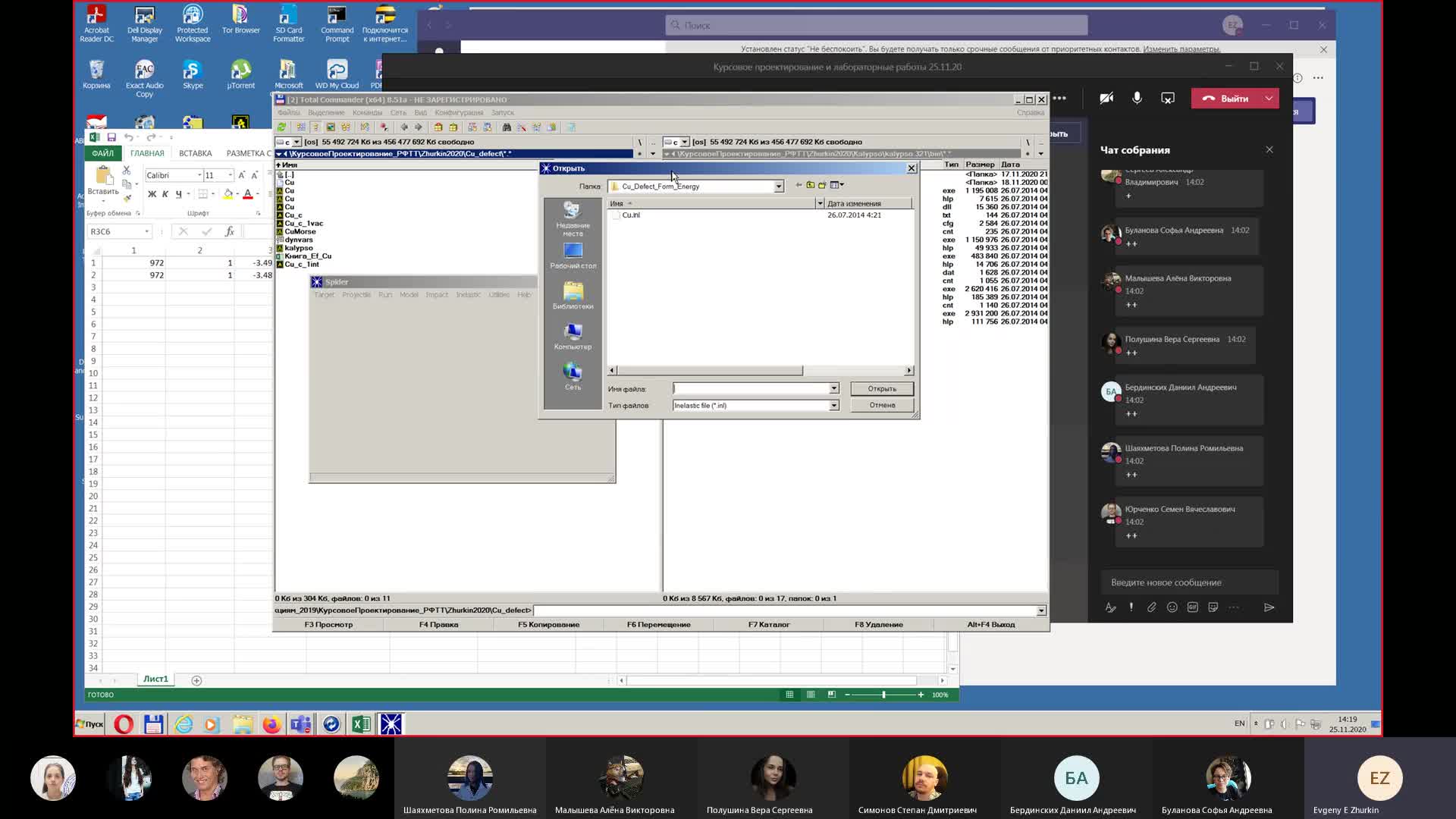Toggle microphone mute in Teams meeting
The width and height of the screenshot is (1456, 819).
point(1137,99)
